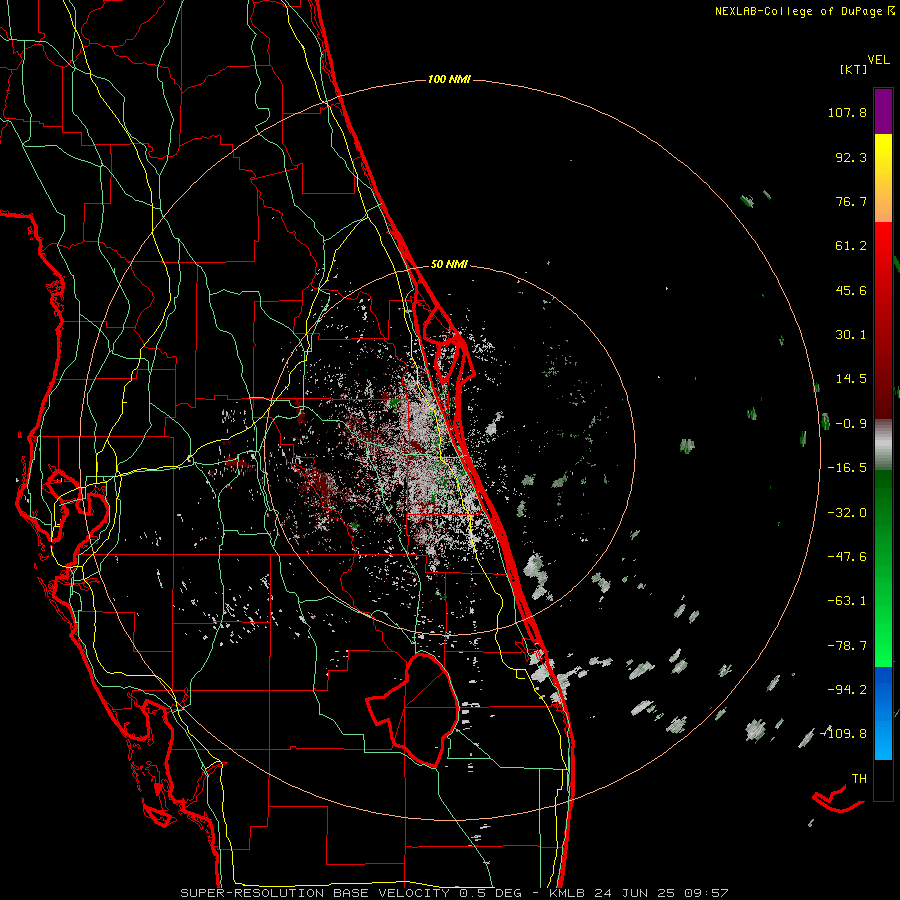Click the 14.5 velocity scale label

851,379
